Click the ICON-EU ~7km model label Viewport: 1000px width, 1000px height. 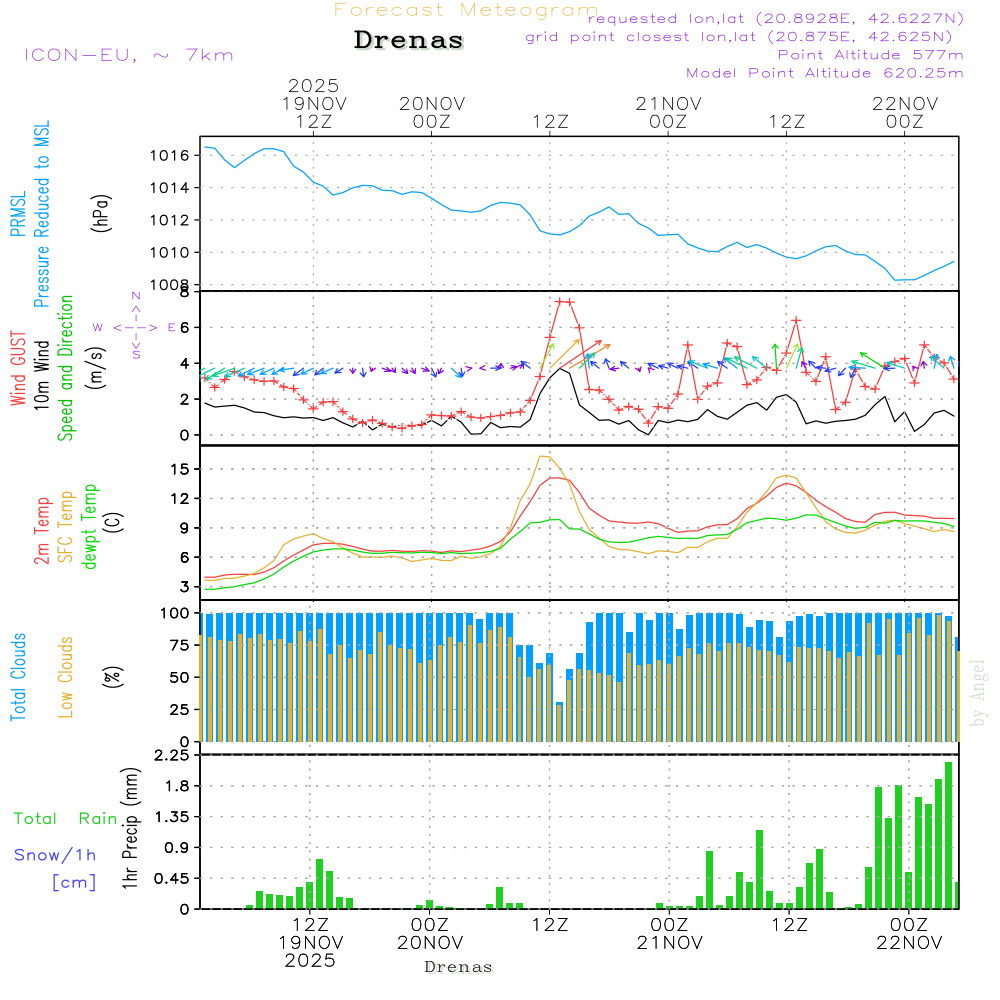128,55
